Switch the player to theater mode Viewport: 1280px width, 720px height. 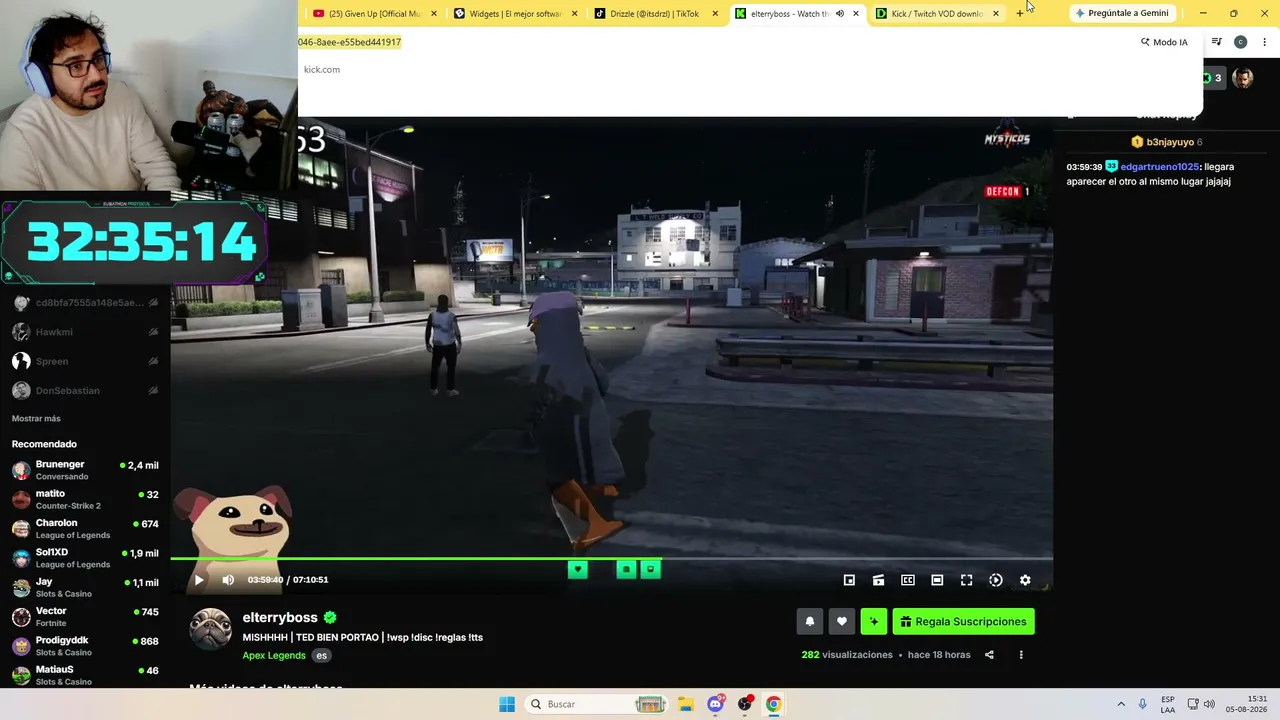pyautogui.click(x=937, y=580)
